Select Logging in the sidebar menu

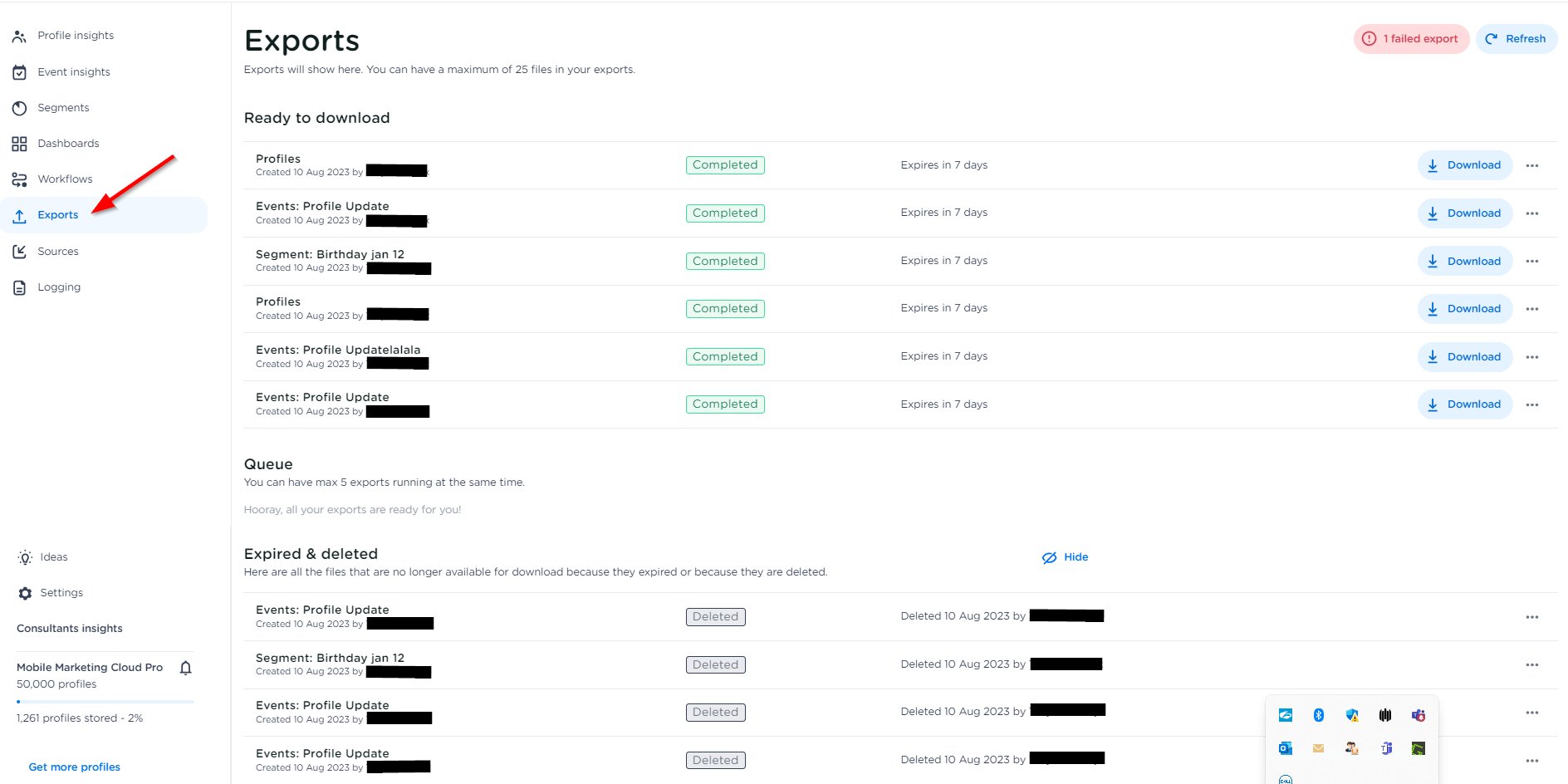tap(58, 287)
